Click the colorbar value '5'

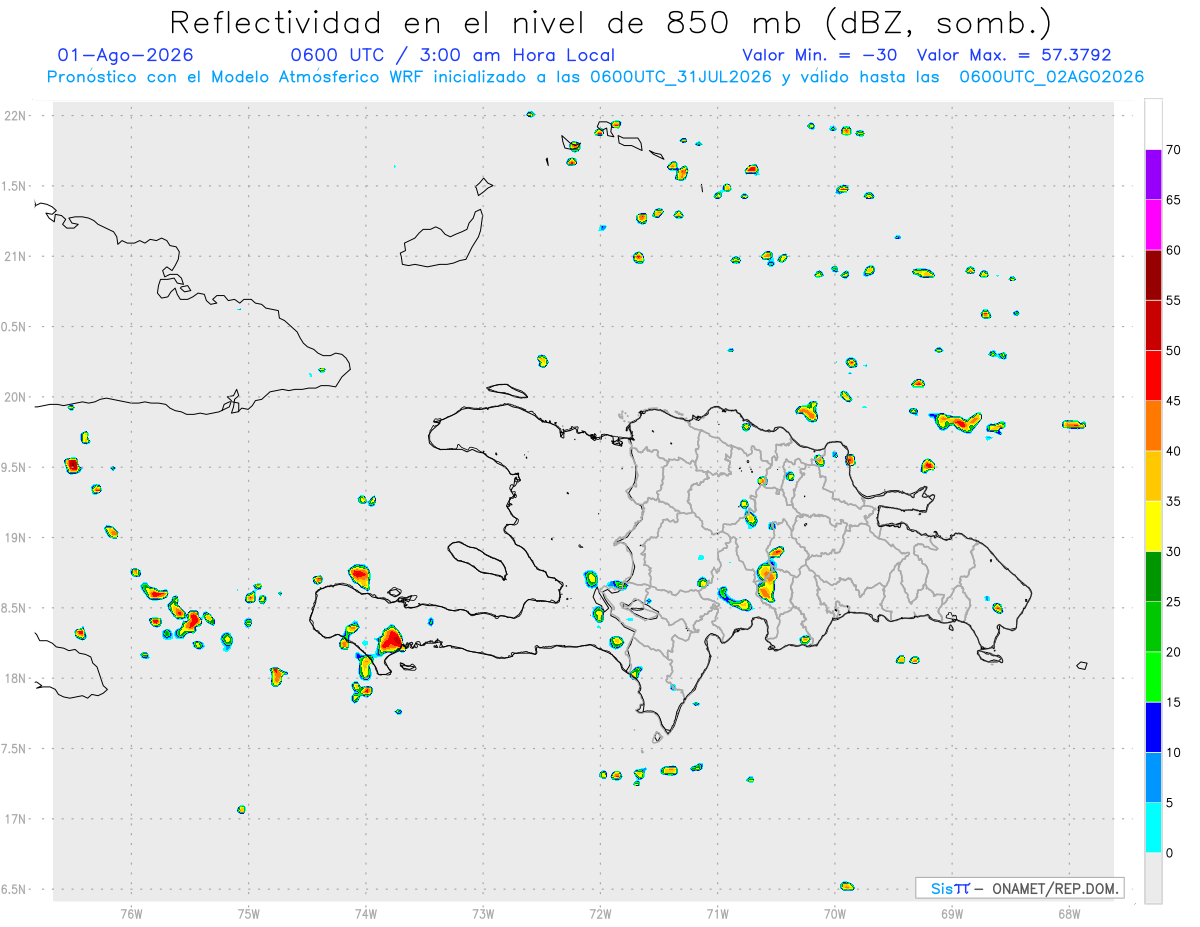click(x=1169, y=803)
